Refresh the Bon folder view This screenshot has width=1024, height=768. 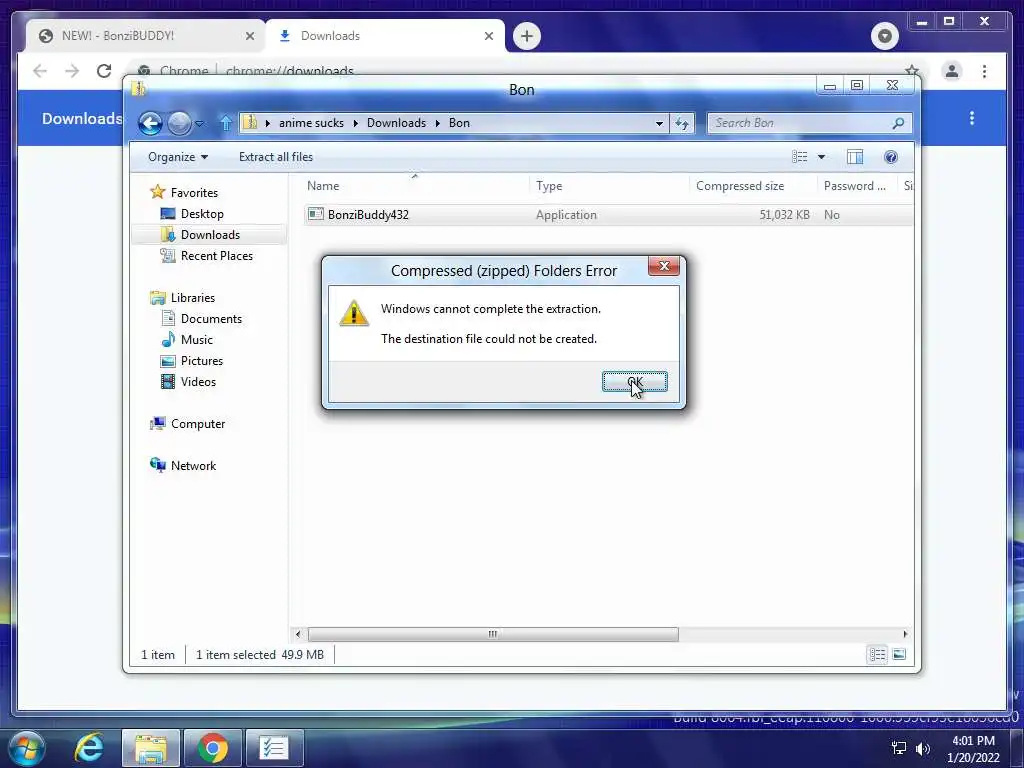(682, 123)
